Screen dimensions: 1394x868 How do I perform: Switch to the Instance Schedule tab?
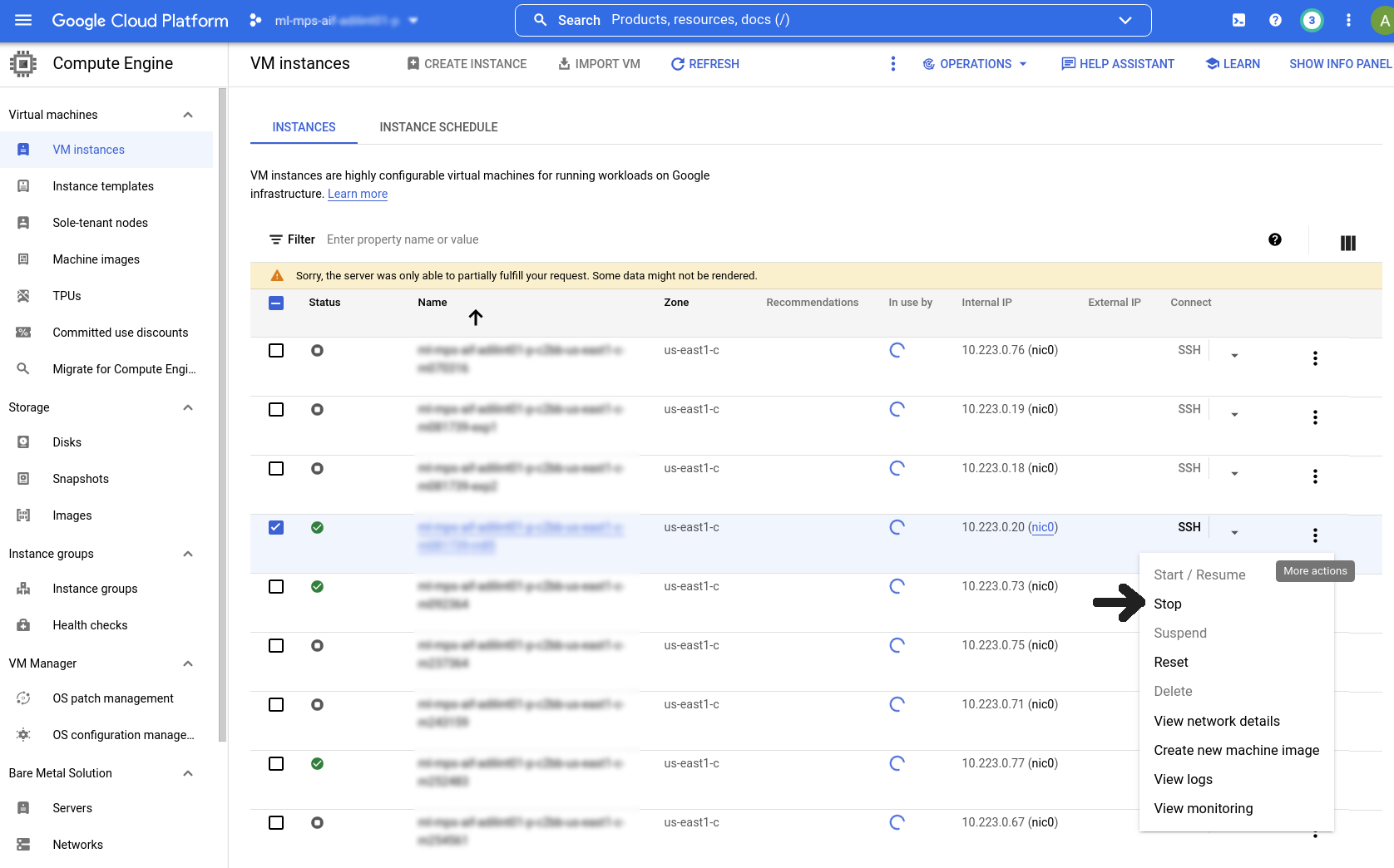[438, 127]
